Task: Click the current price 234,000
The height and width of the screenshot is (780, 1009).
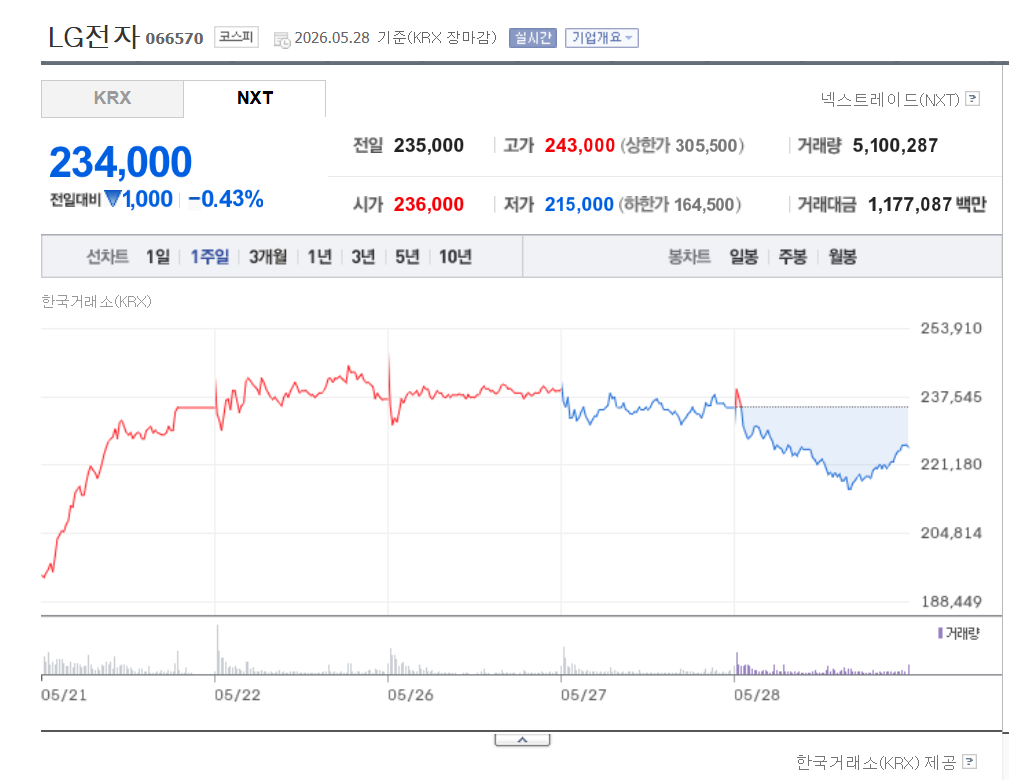Action: [x=120, y=162]
